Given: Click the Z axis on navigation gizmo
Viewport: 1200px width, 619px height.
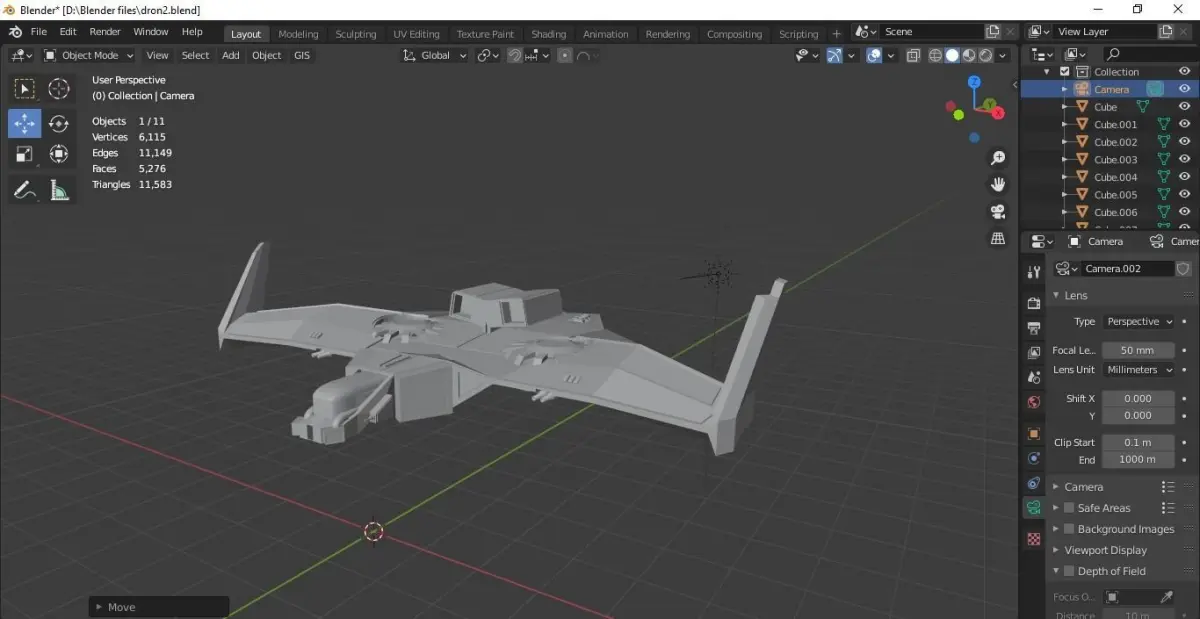Looking at the screenshot, I should 974,82.
